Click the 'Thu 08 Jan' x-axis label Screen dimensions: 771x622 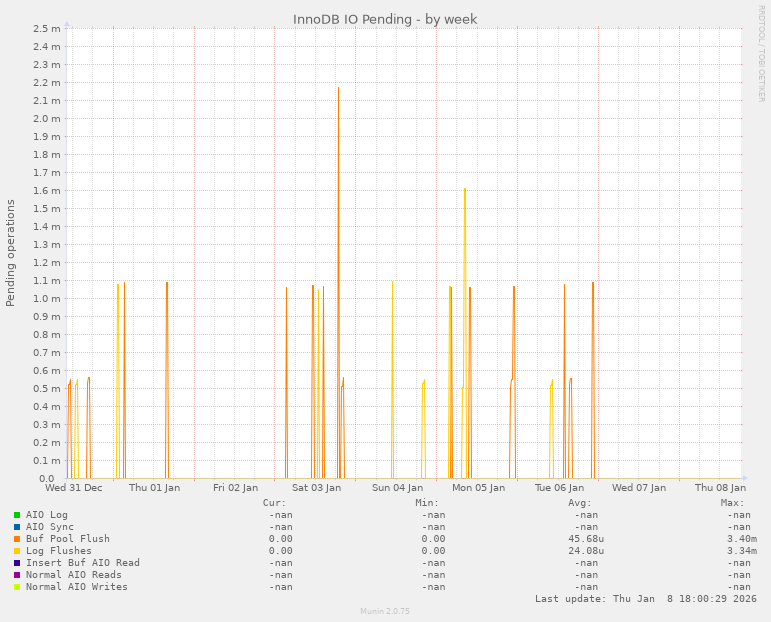[x=720, y=488]
